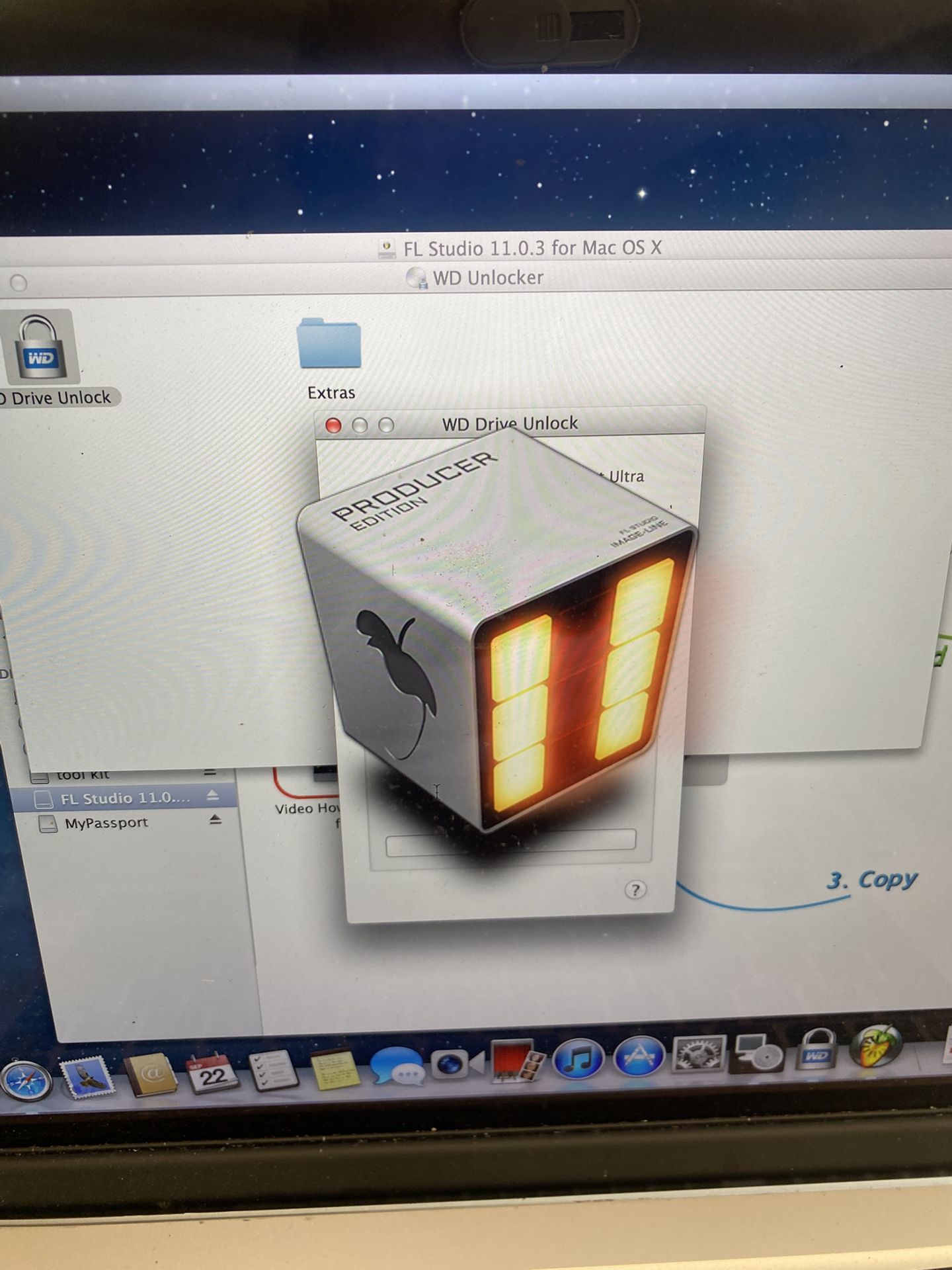Launch Messages speech bubbles in dock
Image resolution: width=952 pixels, height=1270 pixels.
pyautogui.click(x=398, y=1066)
